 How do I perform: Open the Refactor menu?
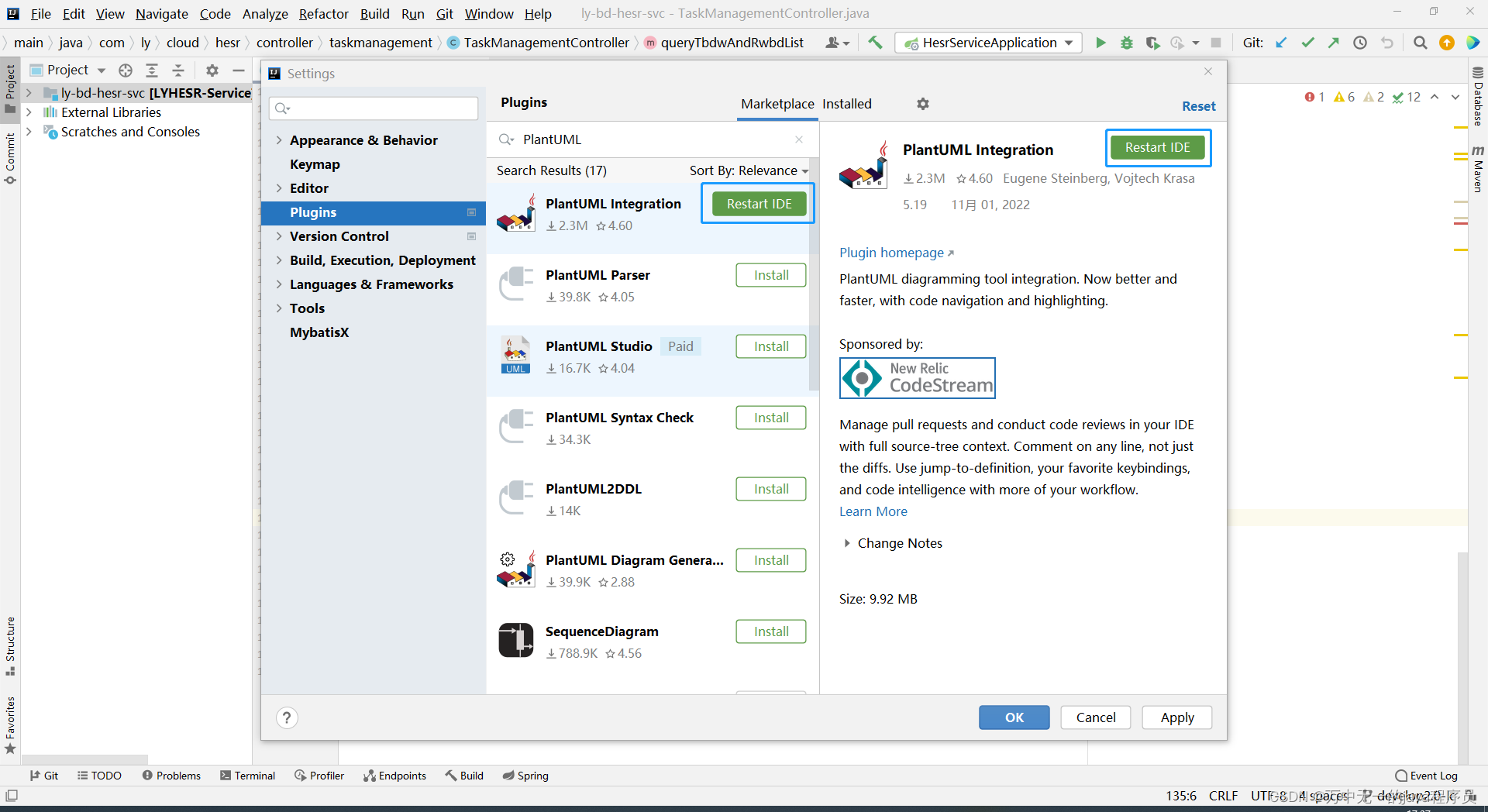click(x=324, y=13)
